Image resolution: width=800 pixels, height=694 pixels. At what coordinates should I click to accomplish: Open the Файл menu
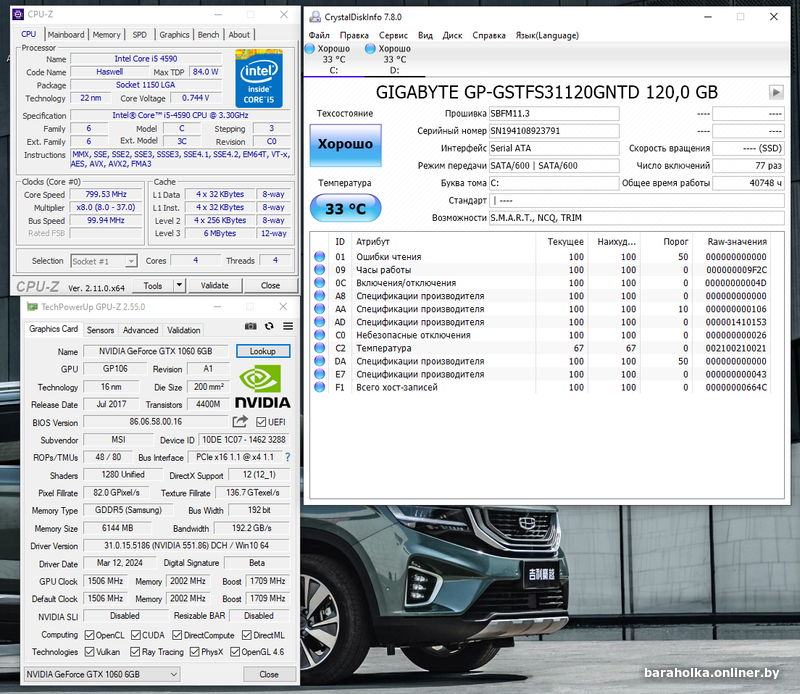319,35
